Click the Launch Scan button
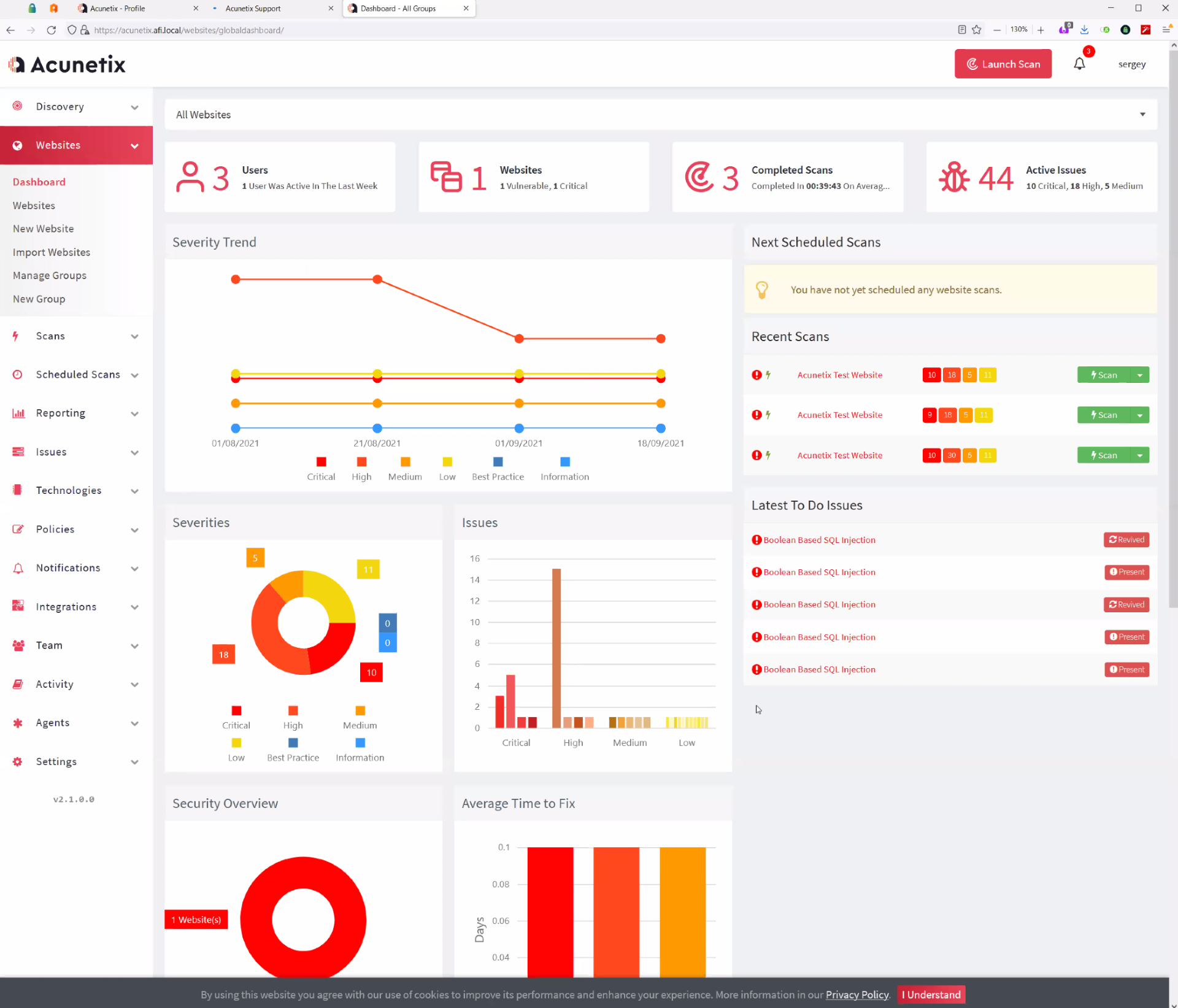This screenshot has width=1178, height=1008. tap(1003, 64)
